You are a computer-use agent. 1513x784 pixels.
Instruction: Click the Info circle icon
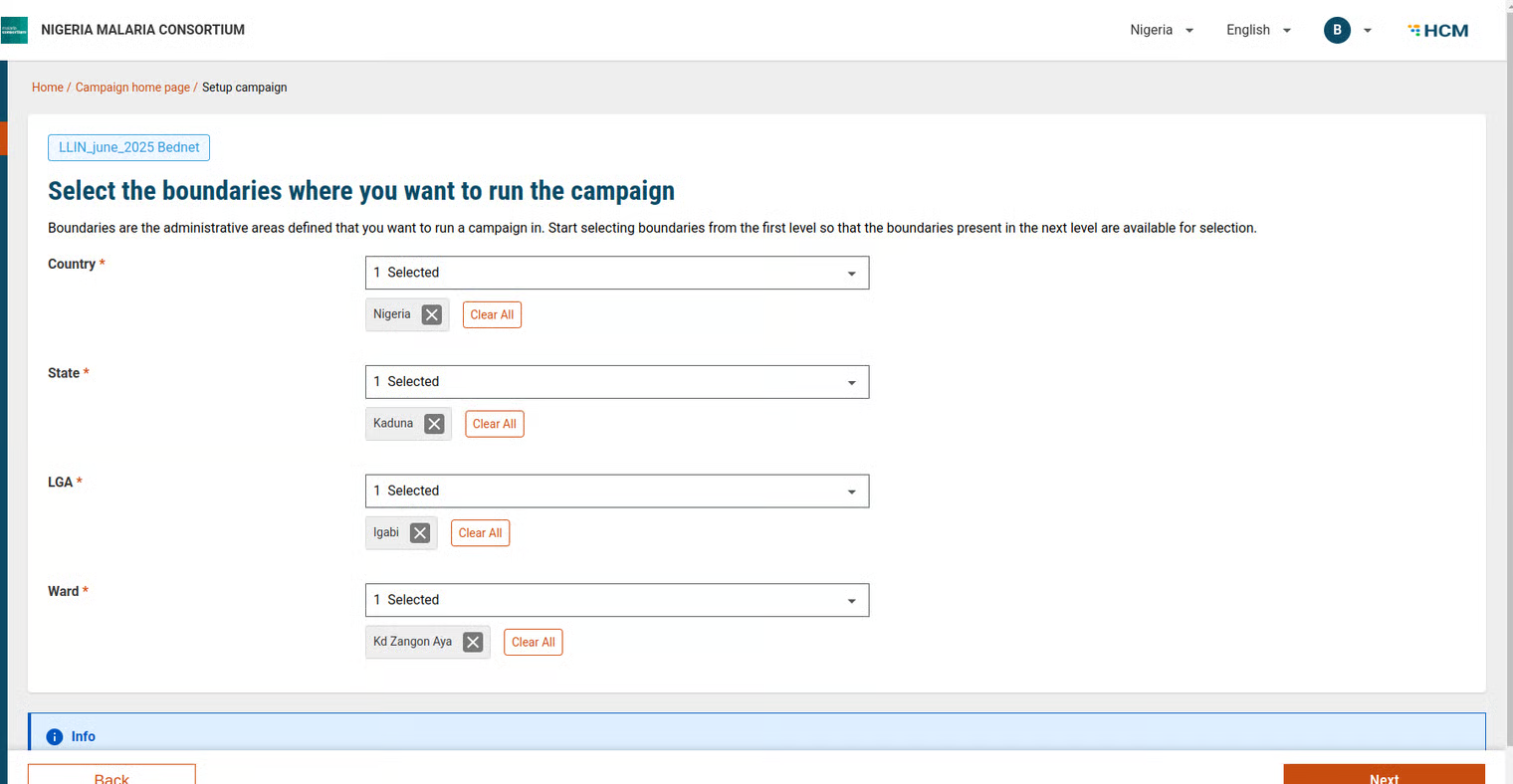[55, 737]
